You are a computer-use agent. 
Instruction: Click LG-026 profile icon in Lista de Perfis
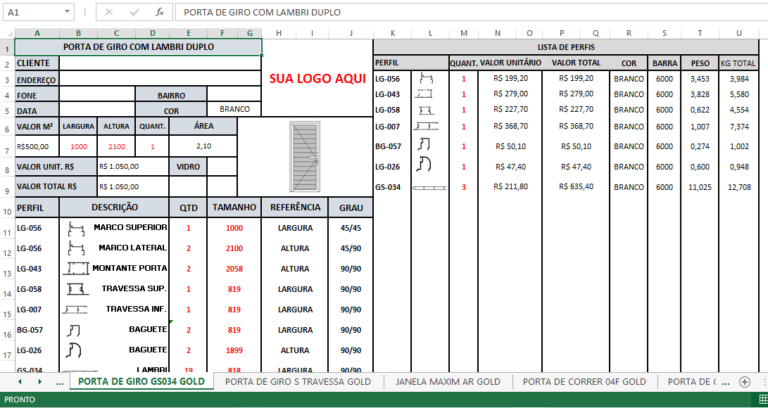pyautogui.click(x=424, y=165)
